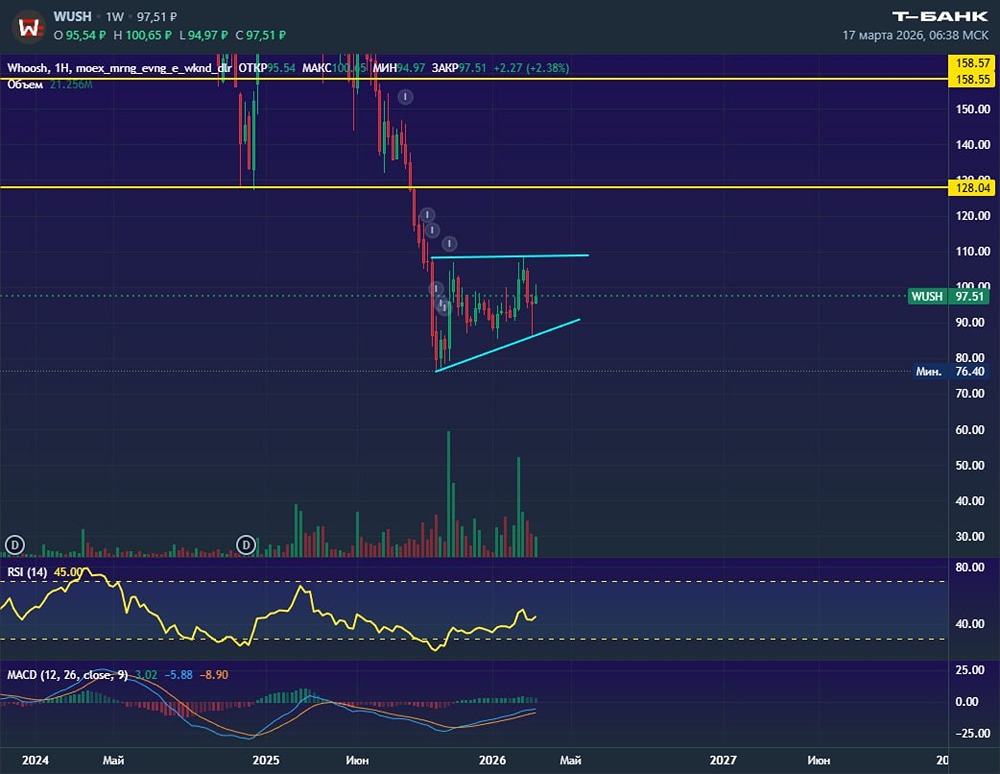Click the 60.00 price axis label
Image resolution: width=1000 pixels, height=774 pixels.
pyautogui.click(x=969, y=430)
